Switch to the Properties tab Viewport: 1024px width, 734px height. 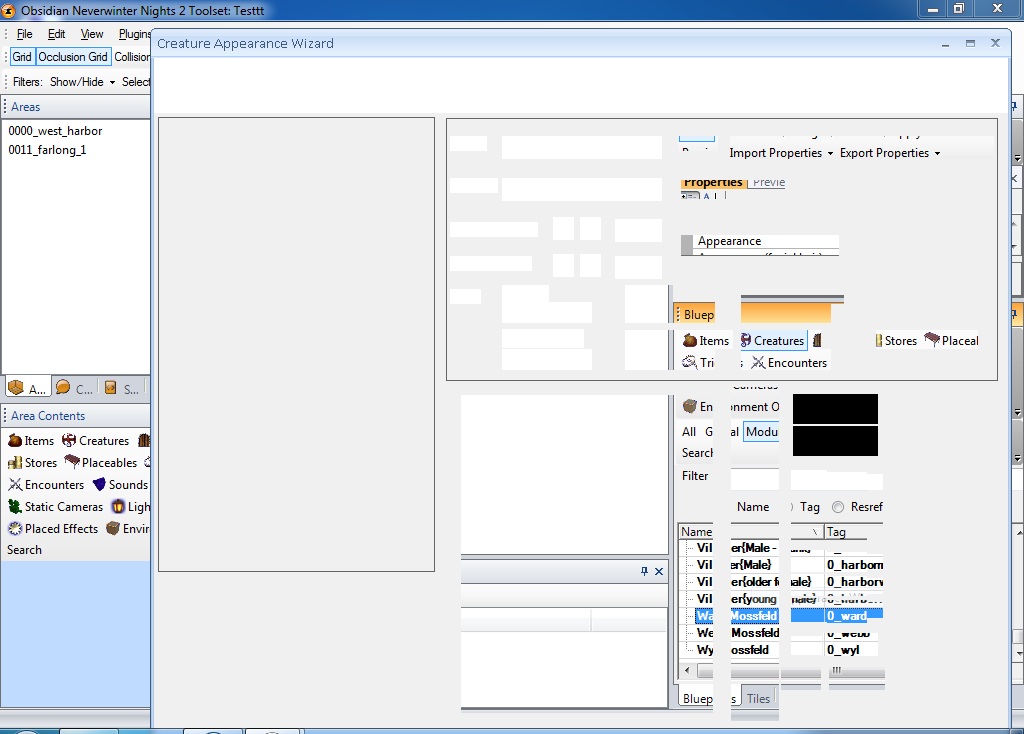[x=712, y=182]
